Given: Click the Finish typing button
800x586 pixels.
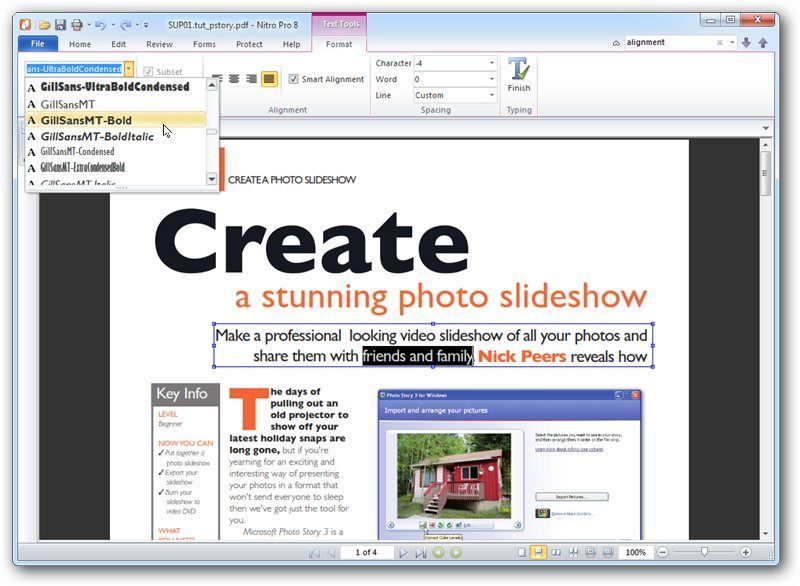Looking at the screenshot, I should tap(519, 75).
